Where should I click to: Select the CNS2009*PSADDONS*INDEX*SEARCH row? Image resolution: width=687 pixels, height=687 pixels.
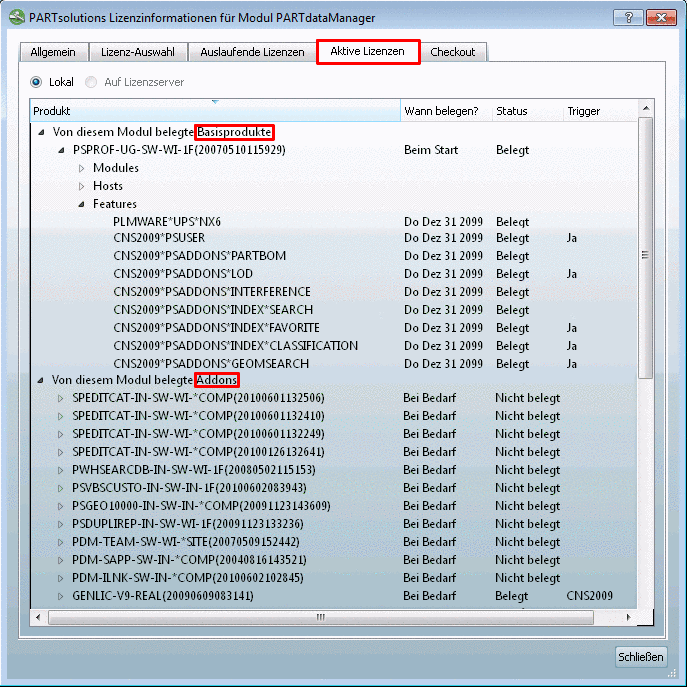tap(333, 310)
